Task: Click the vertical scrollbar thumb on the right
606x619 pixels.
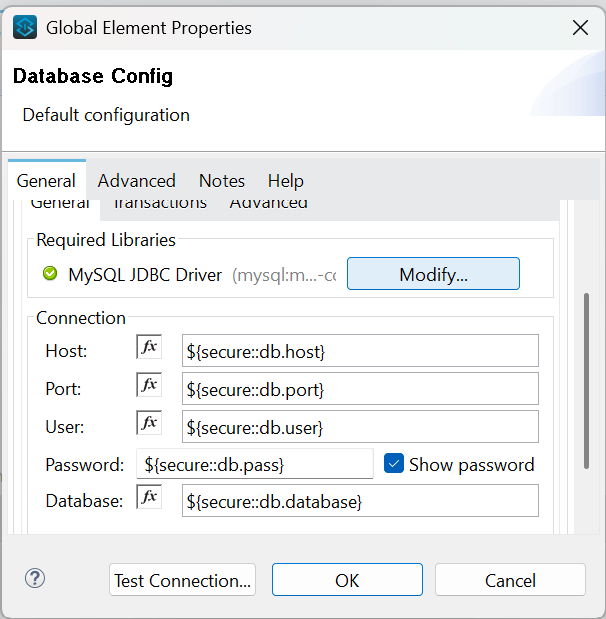Action: pyautogui.click(x=586, y=380)
